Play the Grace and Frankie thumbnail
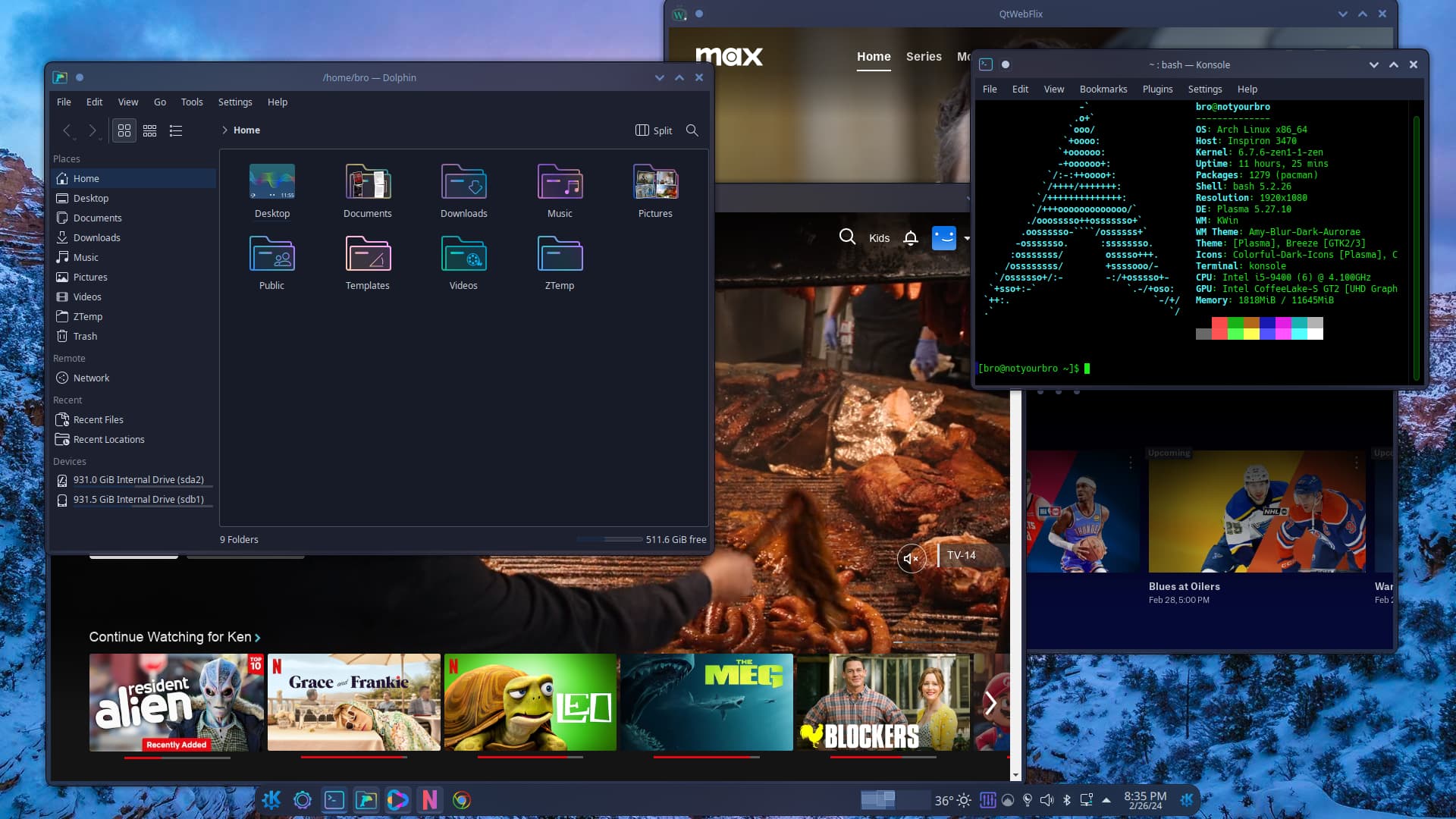 coord(353,702)
